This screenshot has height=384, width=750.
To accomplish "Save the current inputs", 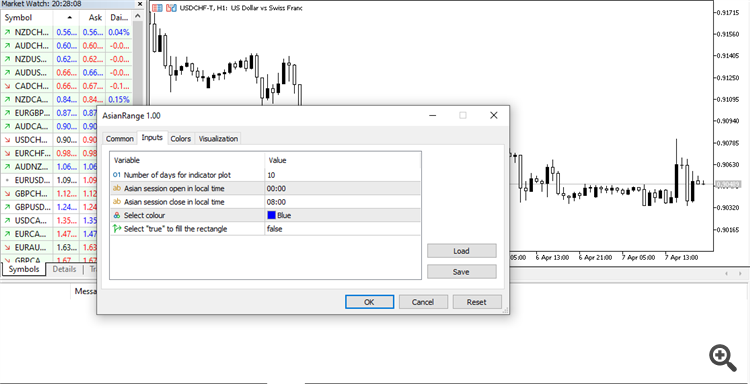I will pos(462,272).
